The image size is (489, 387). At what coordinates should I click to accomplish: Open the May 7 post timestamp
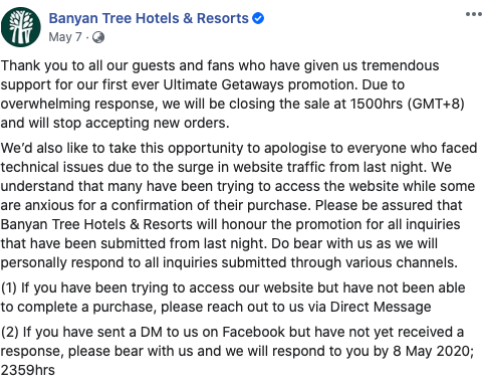coord(65,37)
